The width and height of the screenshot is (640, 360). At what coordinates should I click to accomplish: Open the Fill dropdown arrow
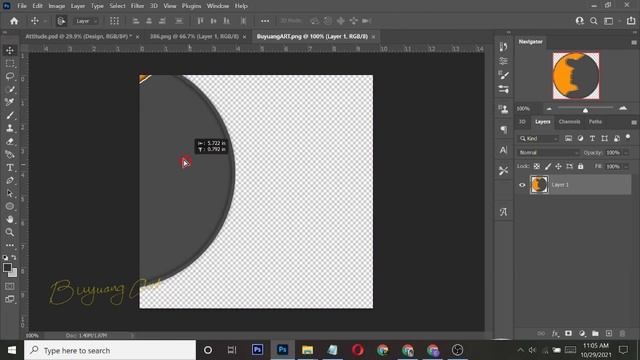pyautogui.click(x=626, y=167)
